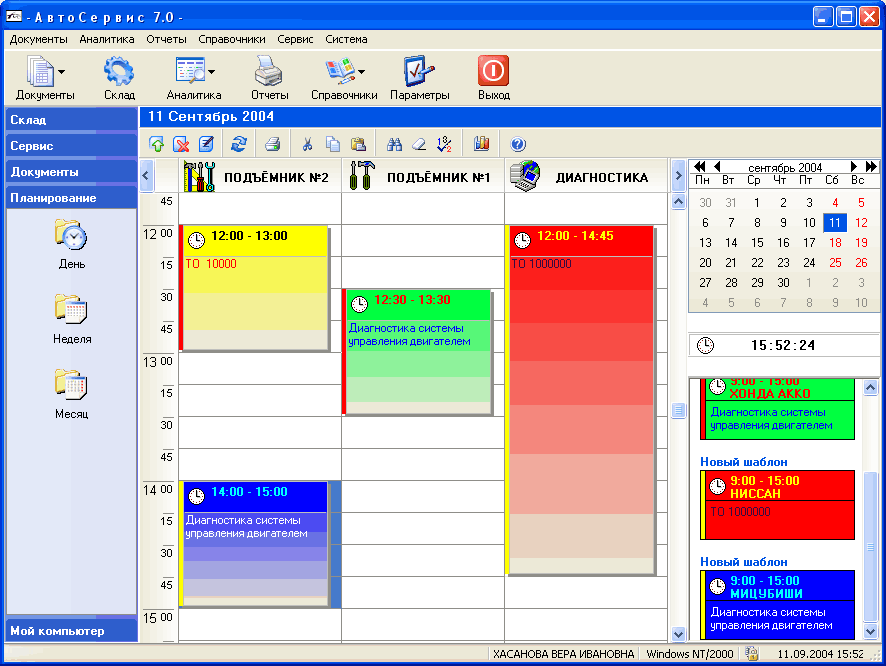Click the Выход exit button
This screenshot has width=886, height=666.
(x=493, y=73)
